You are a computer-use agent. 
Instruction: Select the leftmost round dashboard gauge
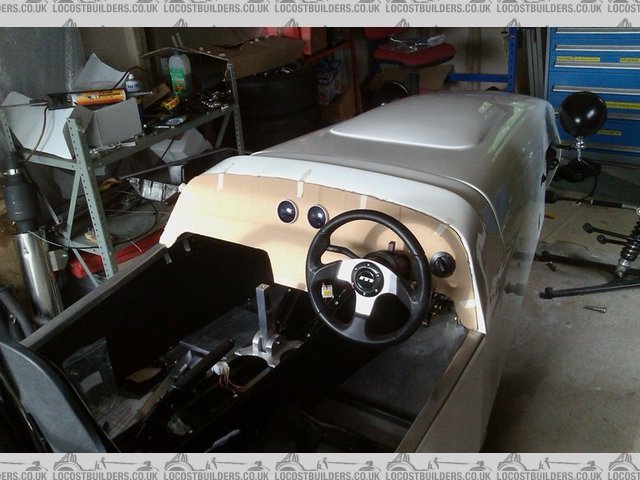[287, 211]
